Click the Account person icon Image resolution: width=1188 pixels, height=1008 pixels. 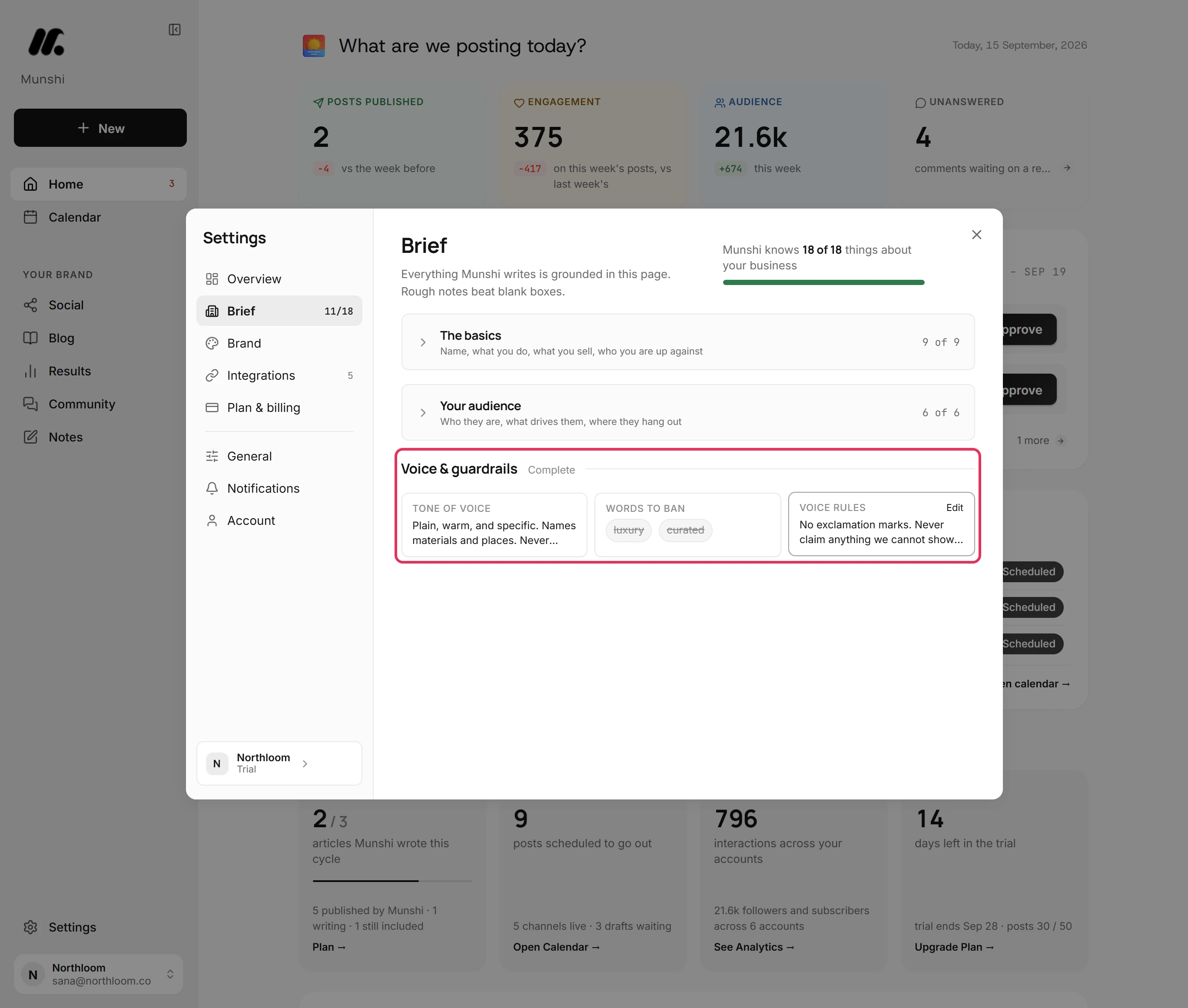tap(212, 521)
